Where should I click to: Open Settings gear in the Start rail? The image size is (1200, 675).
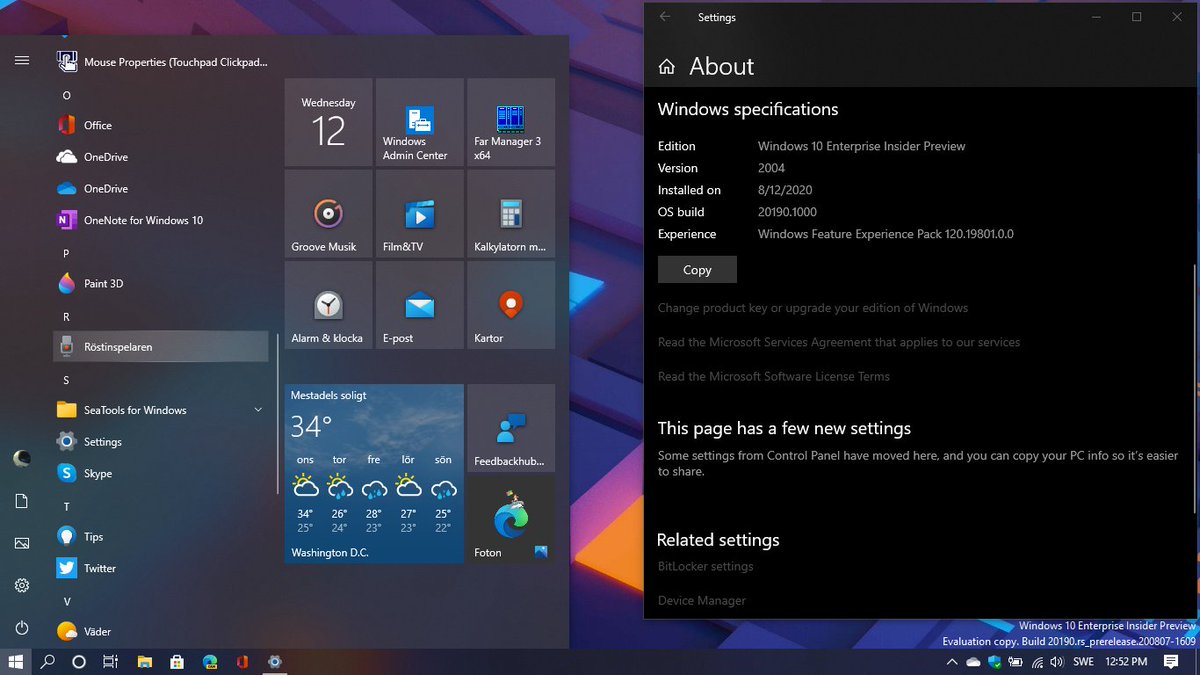22,586
